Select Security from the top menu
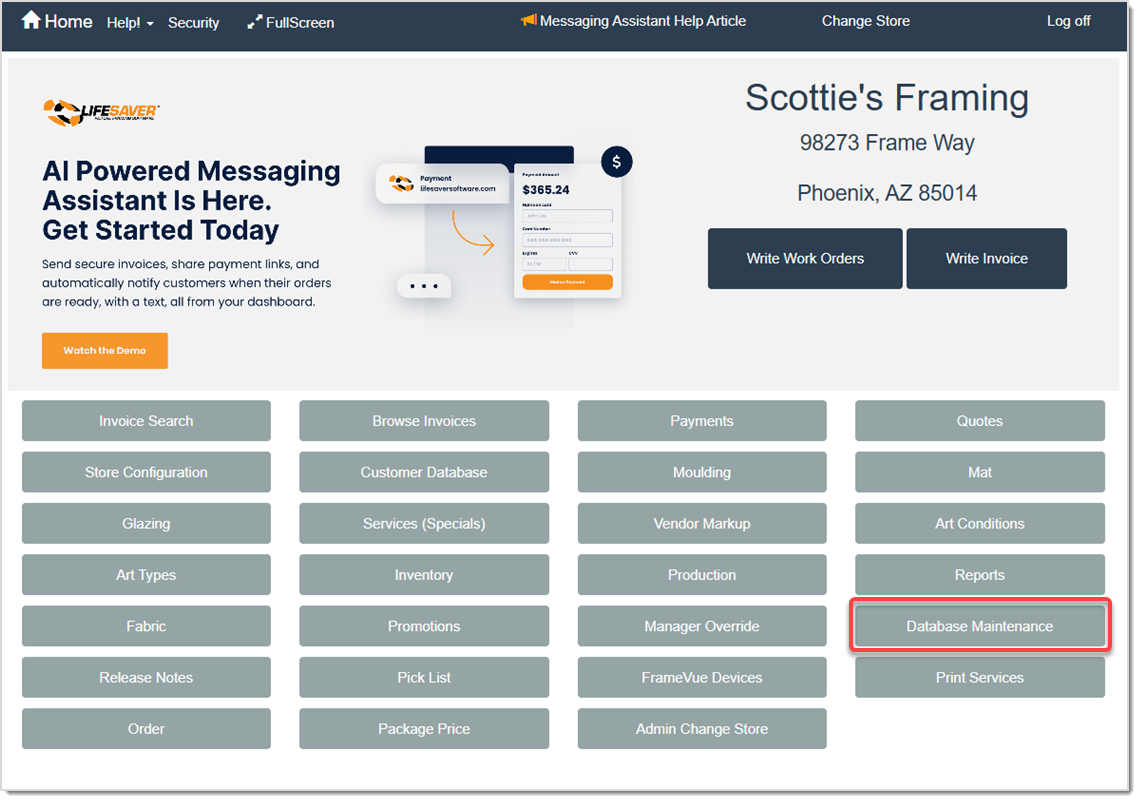Screen dimensions: 1139x801 pyautogui.click(x=193, y=22)
